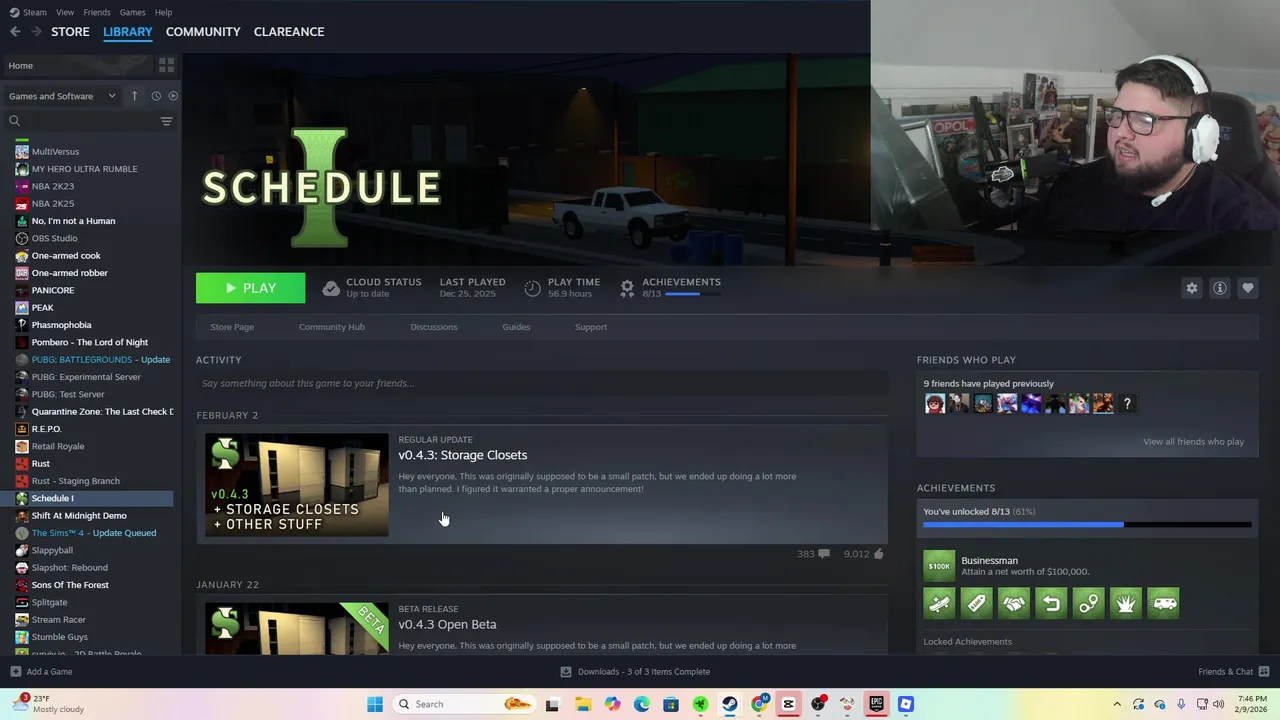This screenshot has height=720, width=1280.
Task: Click the taskbar Search box
Action: [x=465, y=704]
